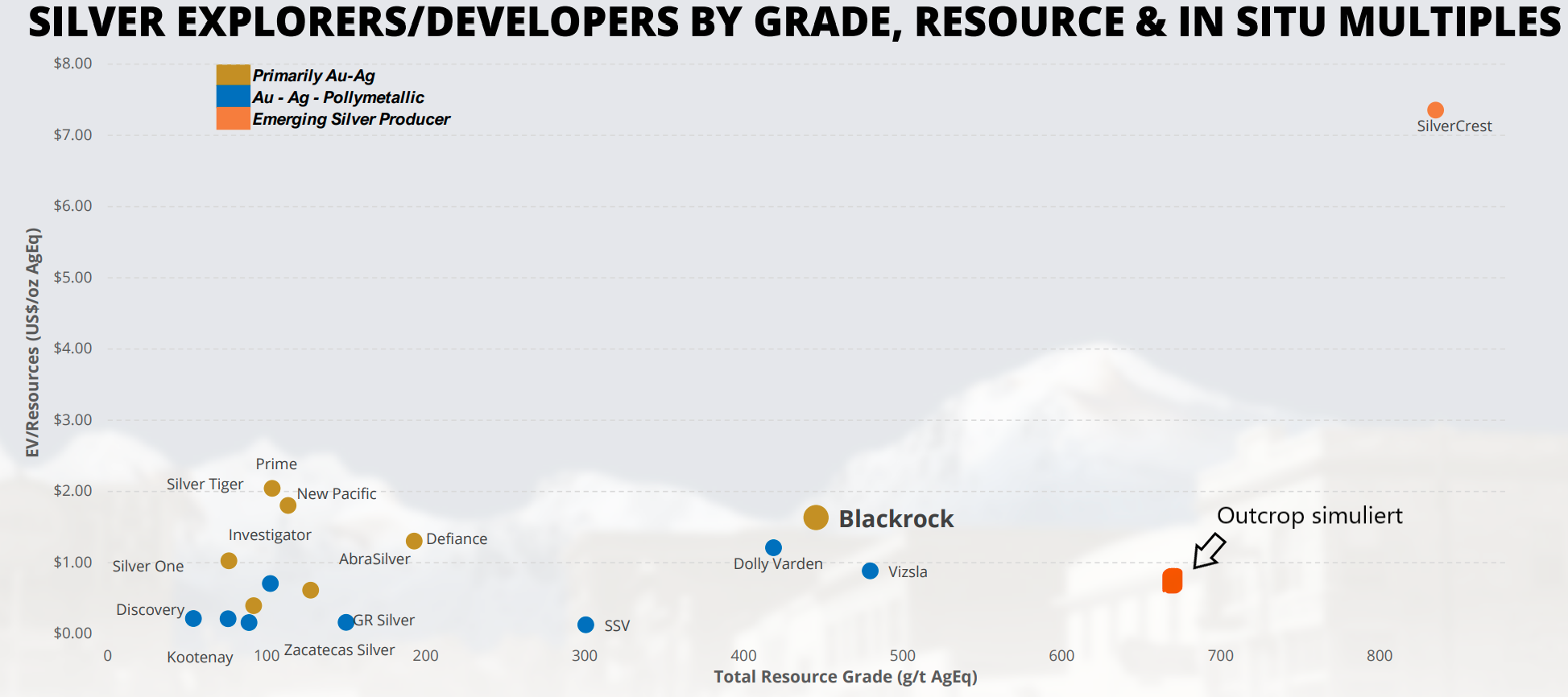The width and height of the screenshot is (1568, 697).
Task: Click the '$4.00' y-axis tick
Action: click(x=72, y=348)
